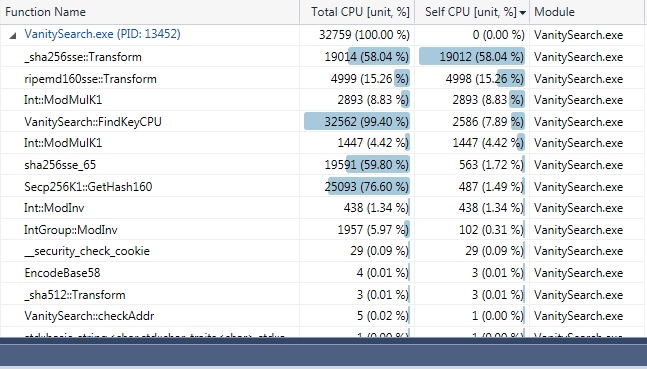Screen dimensions: 647x369
Task: Click the 32562 (99.40 %) Total CPU bar
Action: [x=357, y=122]
